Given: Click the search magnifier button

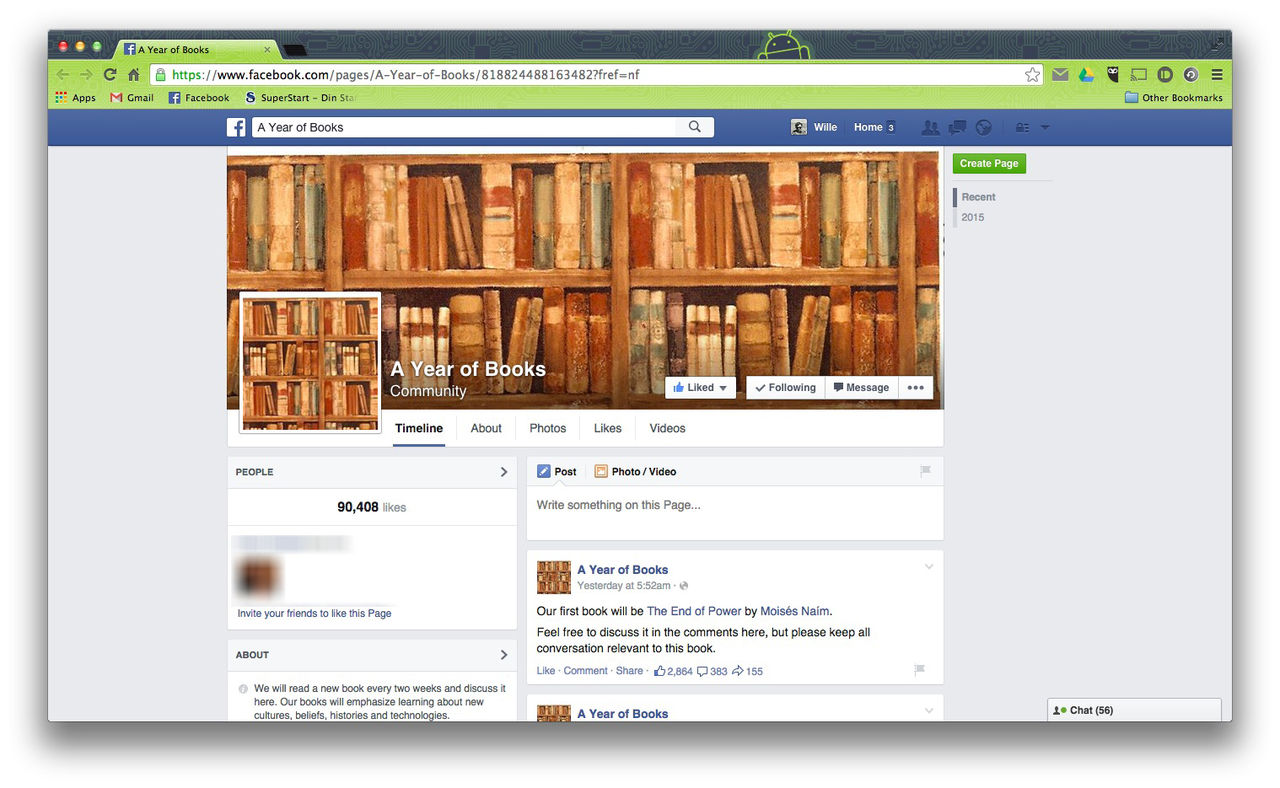Looking at the screenshot, I should point(695,127).
